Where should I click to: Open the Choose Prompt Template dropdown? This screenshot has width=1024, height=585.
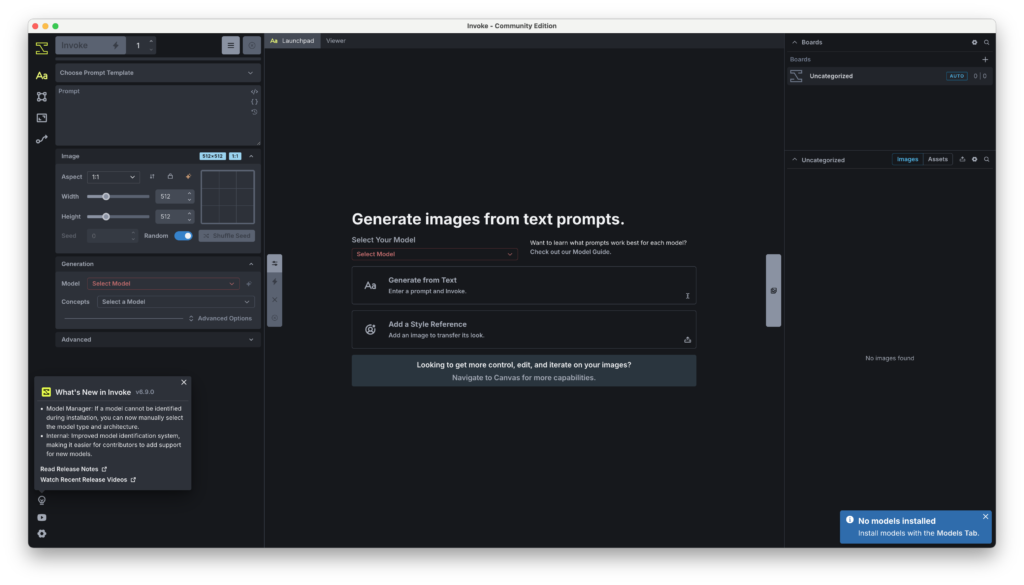tap(158, 73)
